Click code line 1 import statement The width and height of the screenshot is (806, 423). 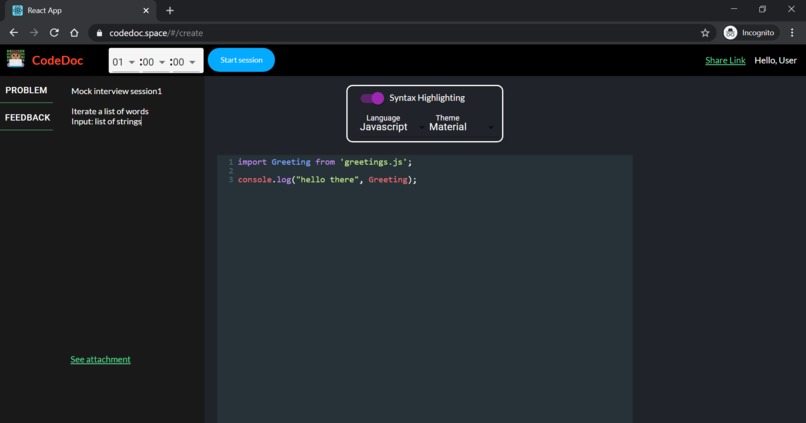point(324,162)
